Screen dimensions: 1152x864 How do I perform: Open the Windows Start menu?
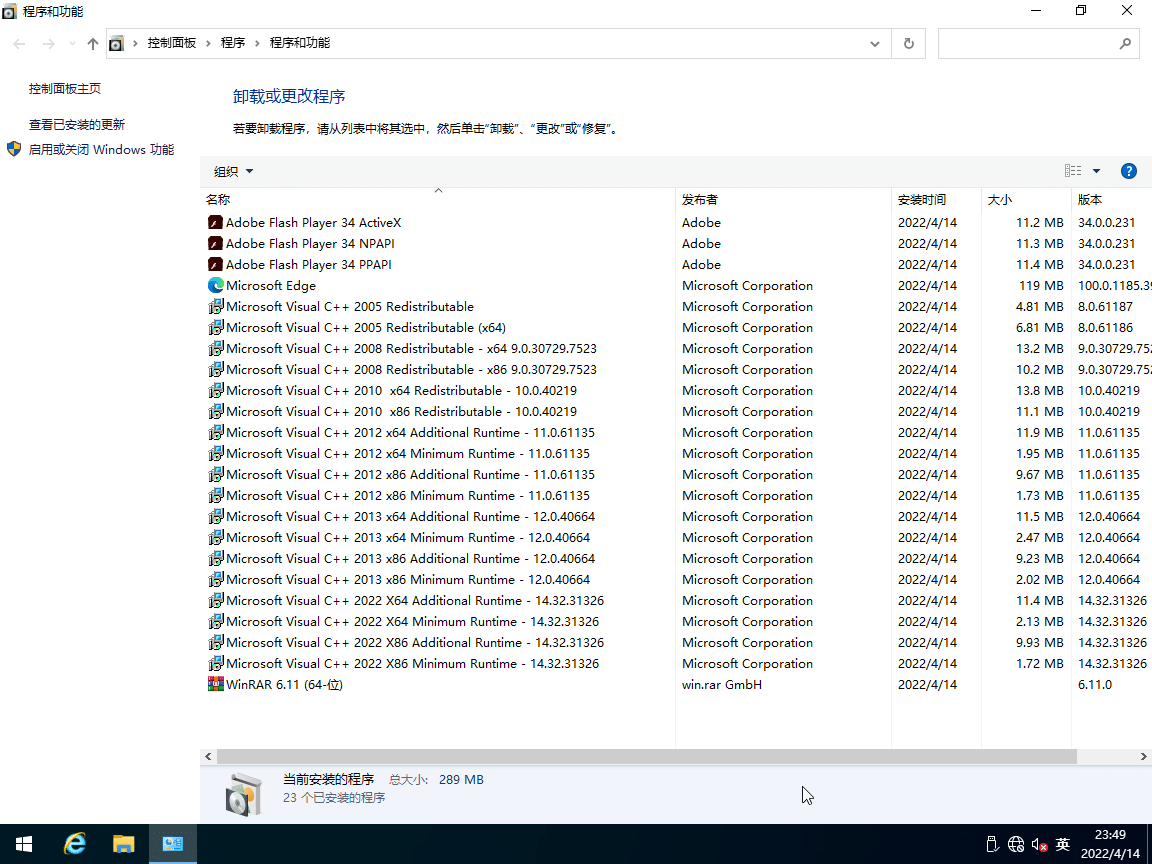[x=24, y=844]
